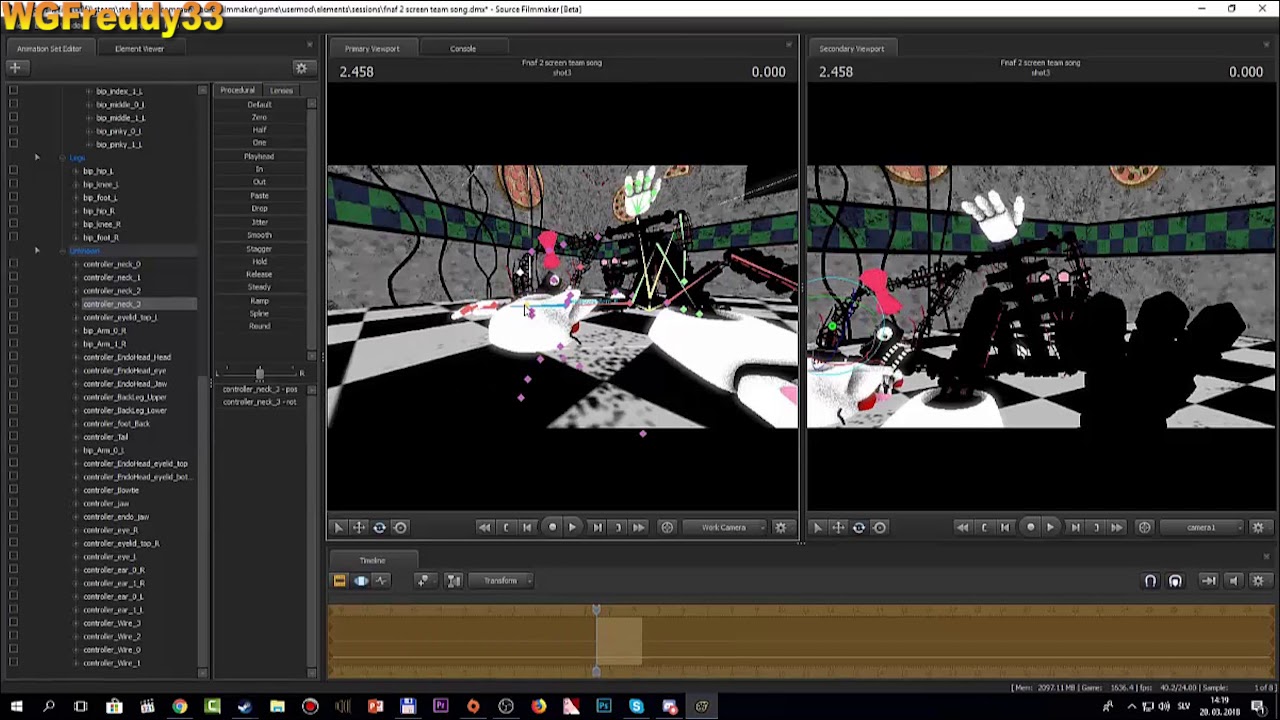Click the Windows Start button
1280x720 pixels.
(x=16, y=707)
